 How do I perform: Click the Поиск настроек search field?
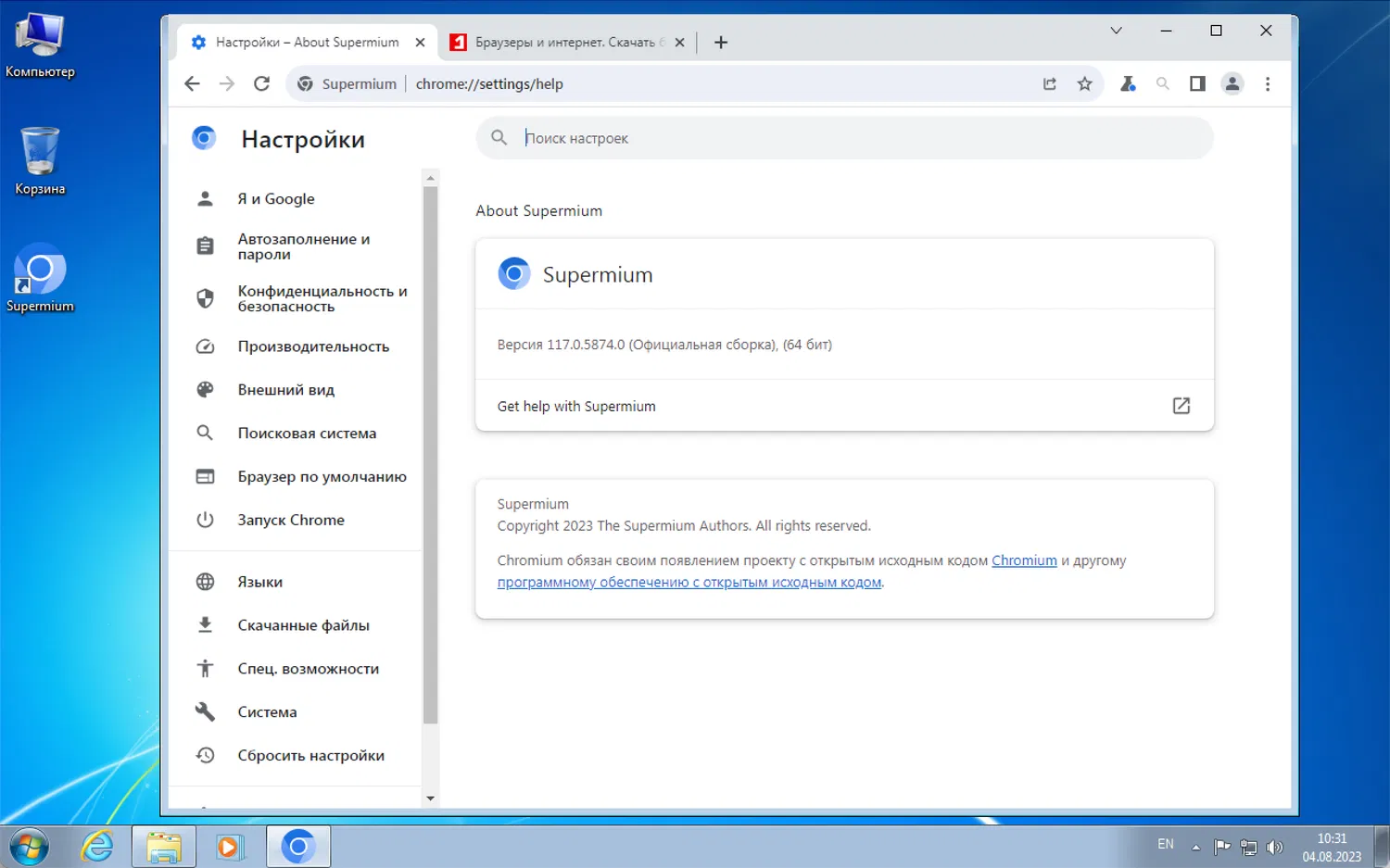[x=845, y=138]
